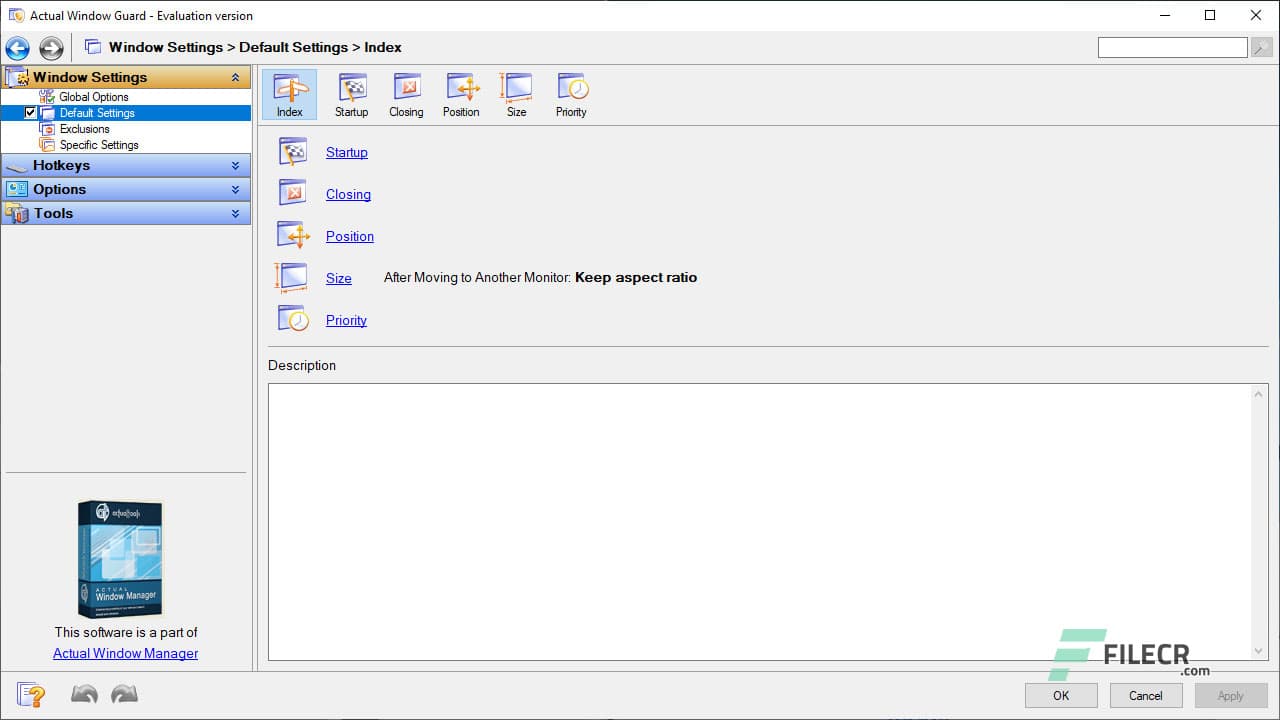Go to the Size toolbar tab
The image size is (1280, 720).
click(516, 95)
